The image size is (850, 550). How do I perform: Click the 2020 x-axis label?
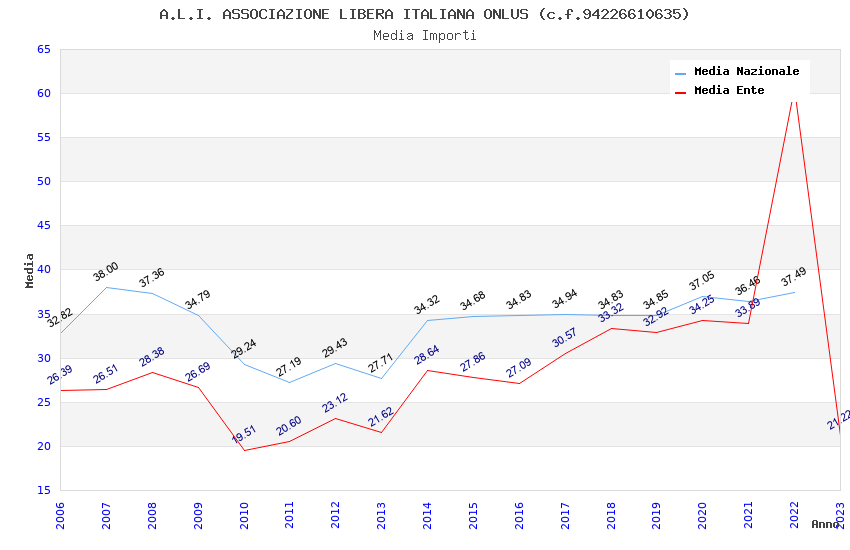point(703,515)
